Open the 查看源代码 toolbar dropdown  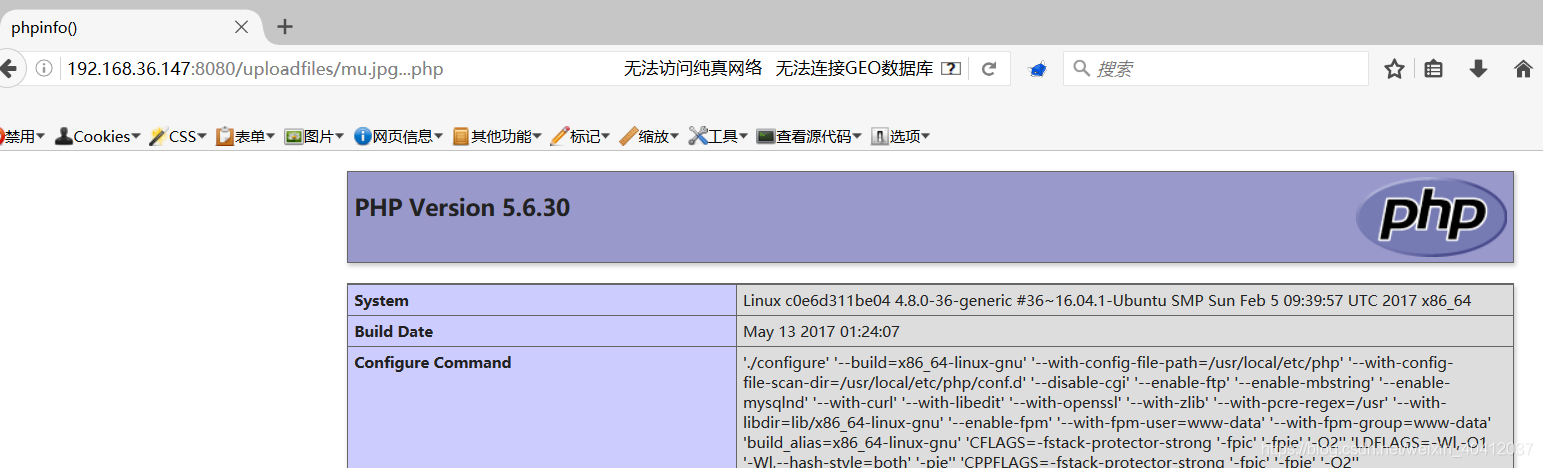809,137
